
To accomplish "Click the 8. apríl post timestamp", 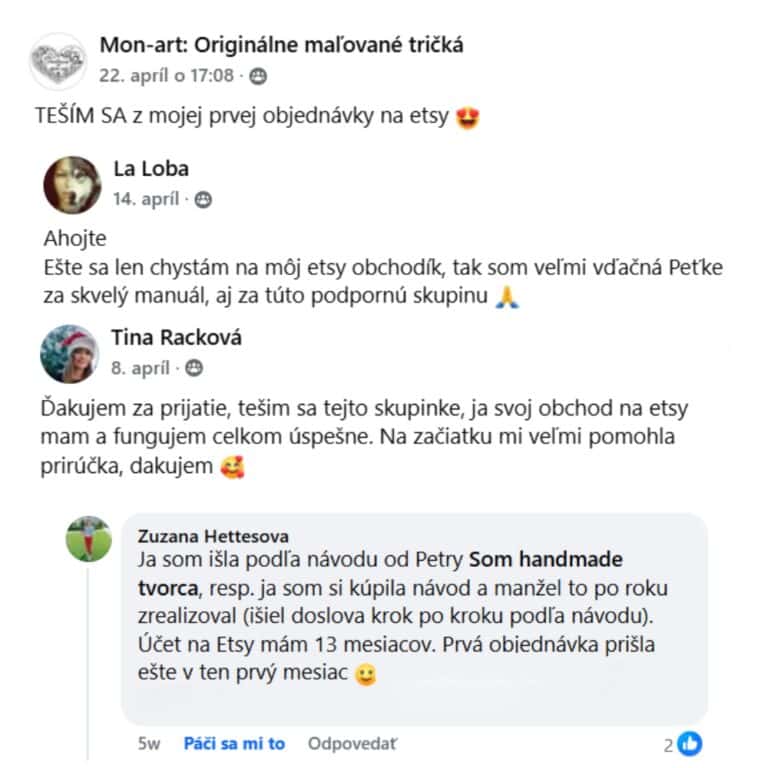I will pyautogui.click(x=140, y=368).
